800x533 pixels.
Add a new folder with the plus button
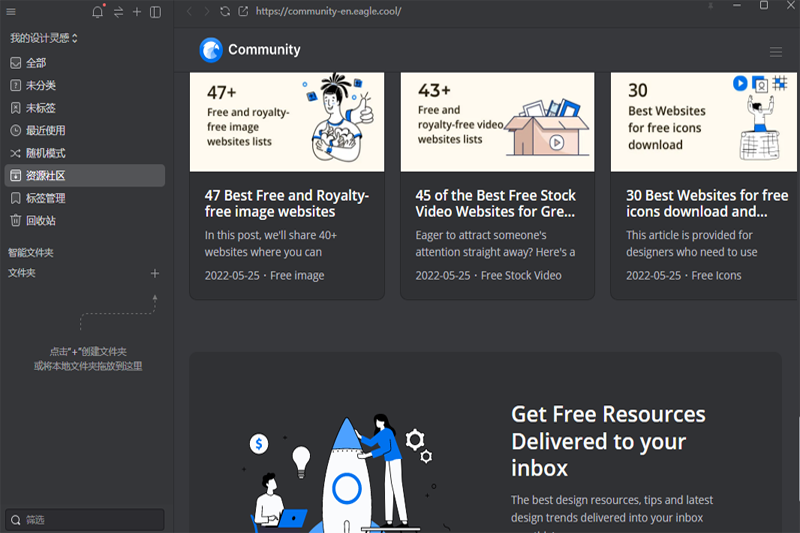(155, 273)
